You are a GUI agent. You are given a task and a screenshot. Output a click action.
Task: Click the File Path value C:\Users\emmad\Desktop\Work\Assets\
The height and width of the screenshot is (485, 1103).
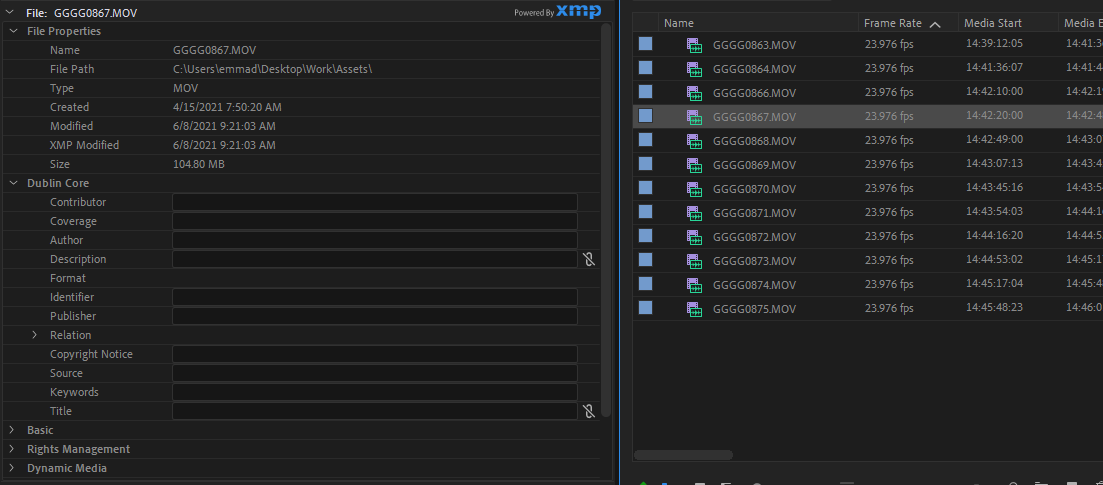pyautogui.click(x=272, y=69)
